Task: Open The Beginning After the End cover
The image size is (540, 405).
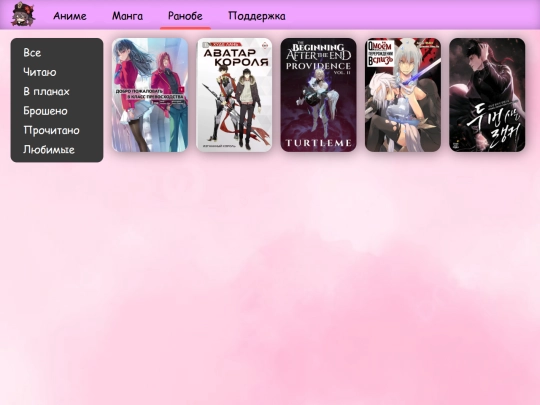Action: pyautogui.click(x=319, y=95)
